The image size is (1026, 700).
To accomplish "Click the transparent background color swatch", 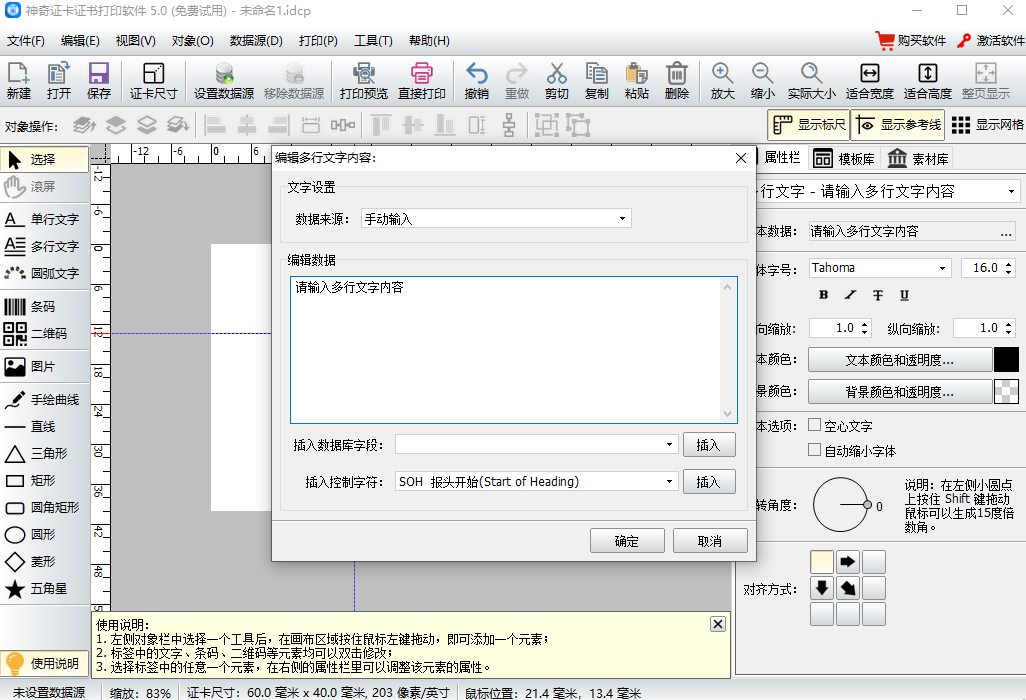I will (x=1006, y=392).
